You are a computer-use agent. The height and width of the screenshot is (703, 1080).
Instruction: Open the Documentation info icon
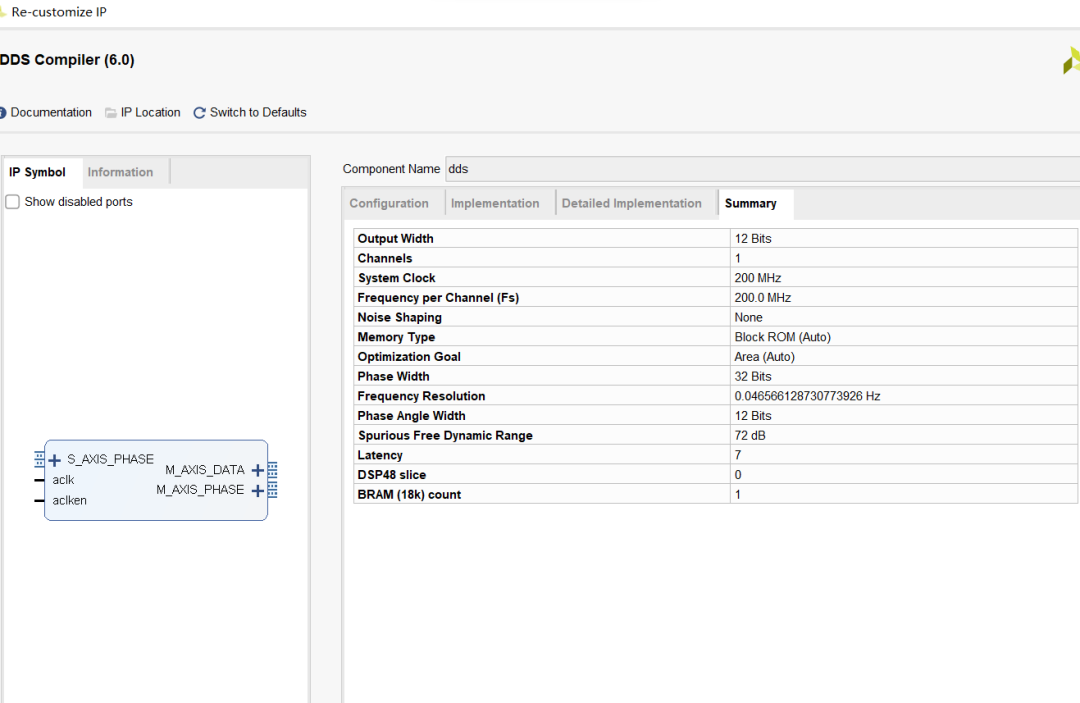click(x=2, y=112)
